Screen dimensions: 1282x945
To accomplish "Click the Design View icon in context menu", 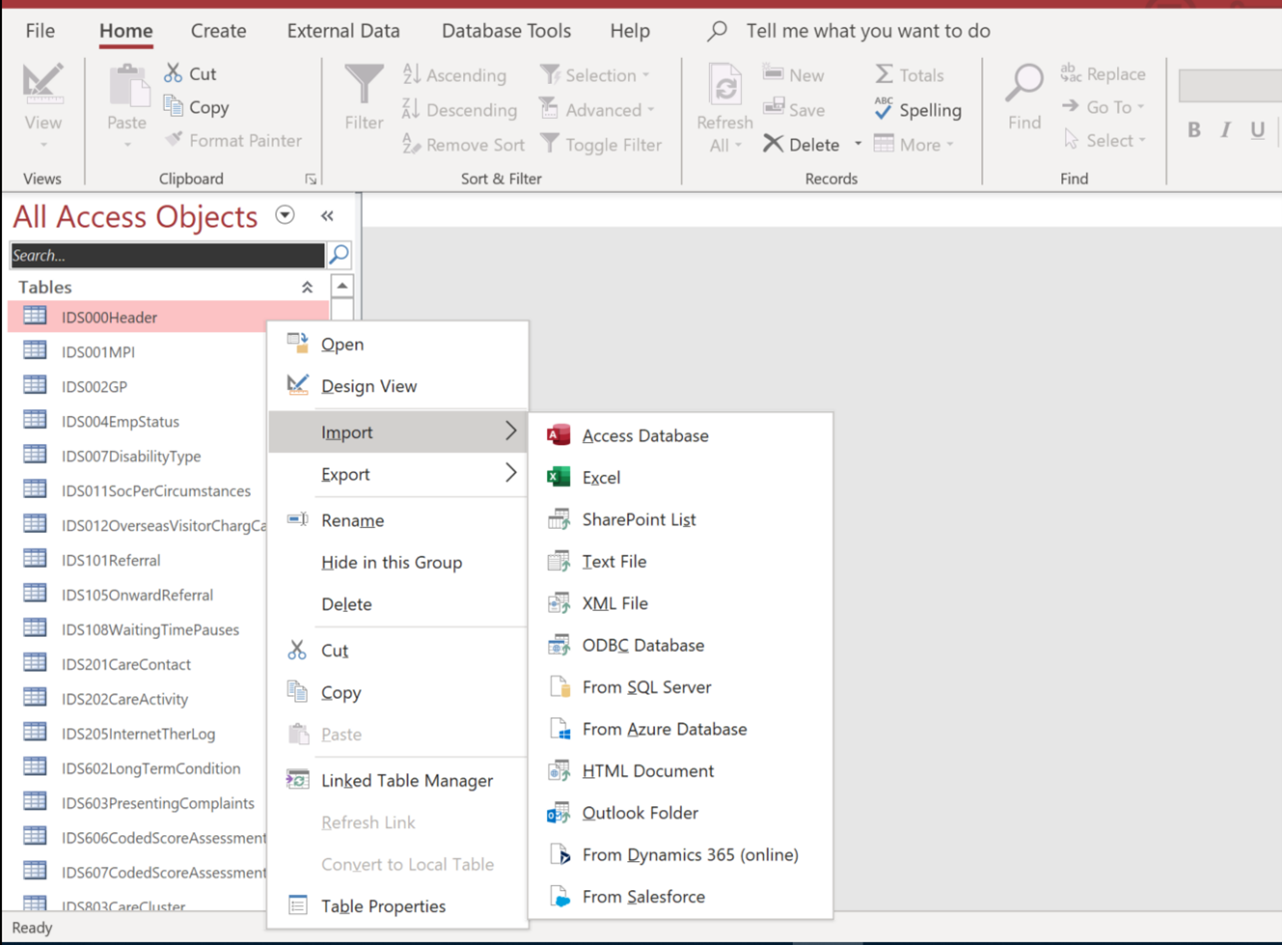I will click(x=297, y=385).
